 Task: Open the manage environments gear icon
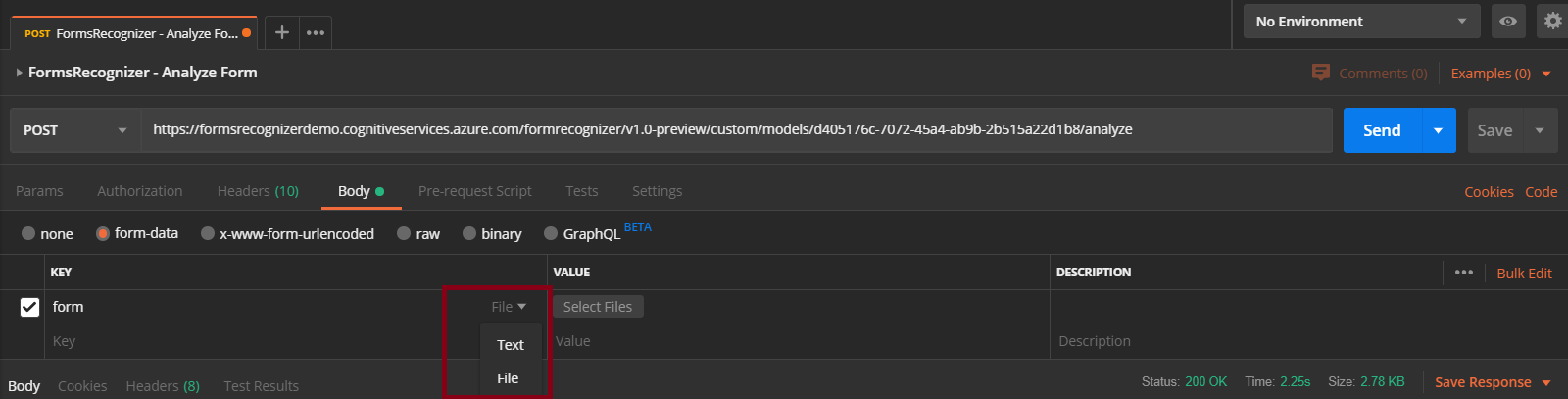[1552, 21]
